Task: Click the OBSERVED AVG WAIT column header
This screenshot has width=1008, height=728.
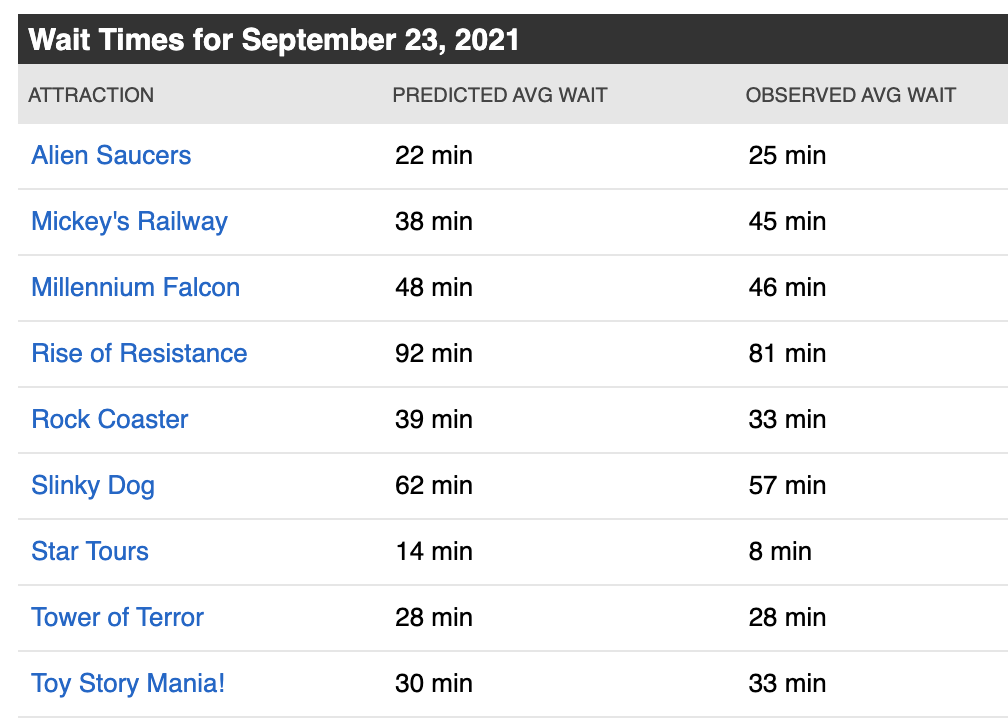Action: (851, 95)
